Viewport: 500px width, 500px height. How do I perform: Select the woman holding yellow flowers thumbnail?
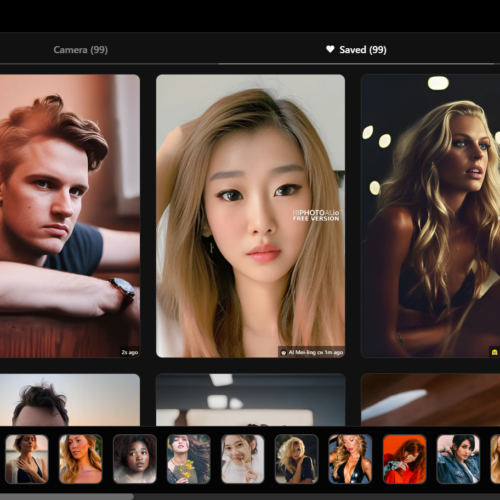[189, 459]
